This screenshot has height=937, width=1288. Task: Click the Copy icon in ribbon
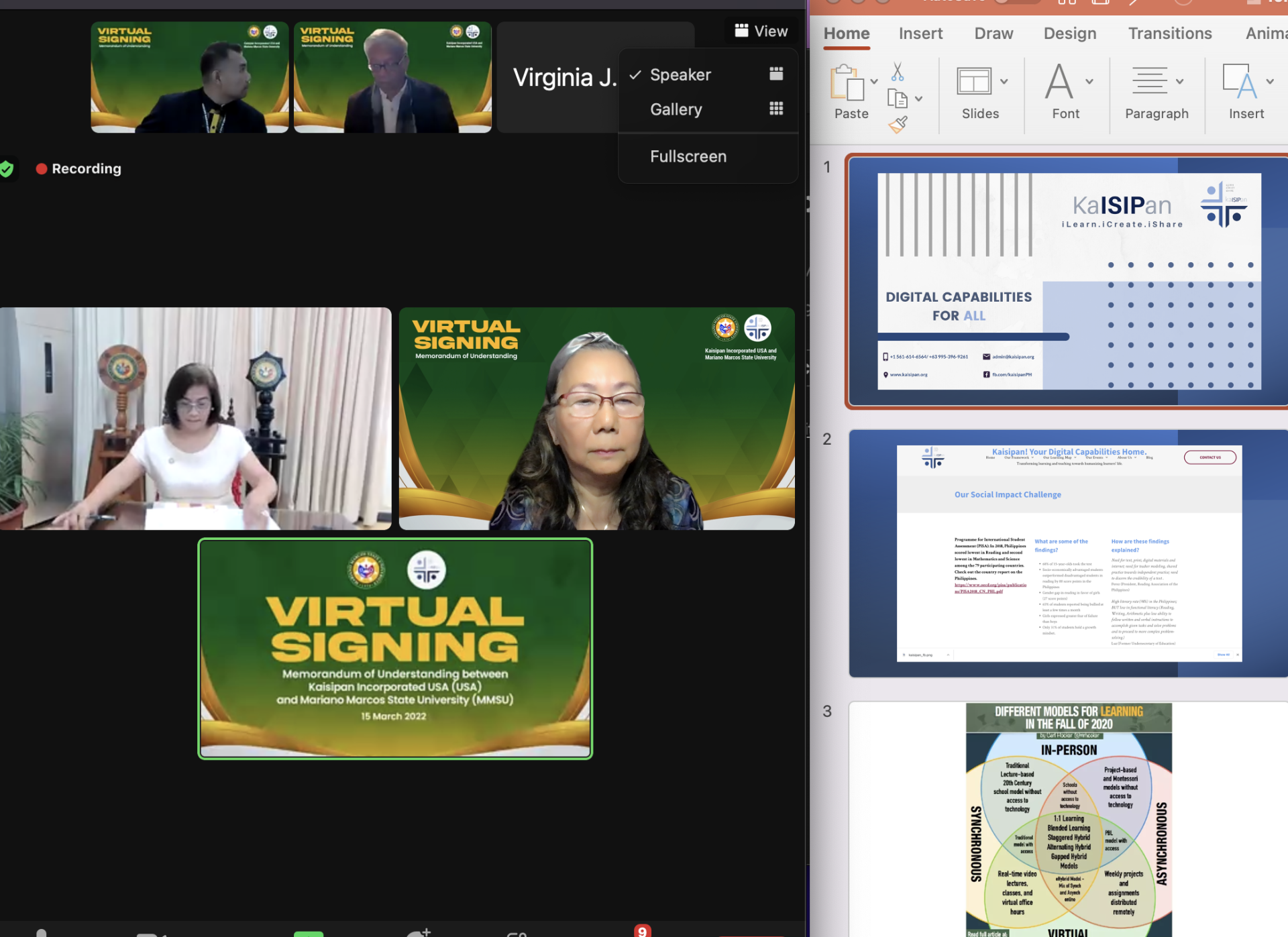tap(897, 99)
